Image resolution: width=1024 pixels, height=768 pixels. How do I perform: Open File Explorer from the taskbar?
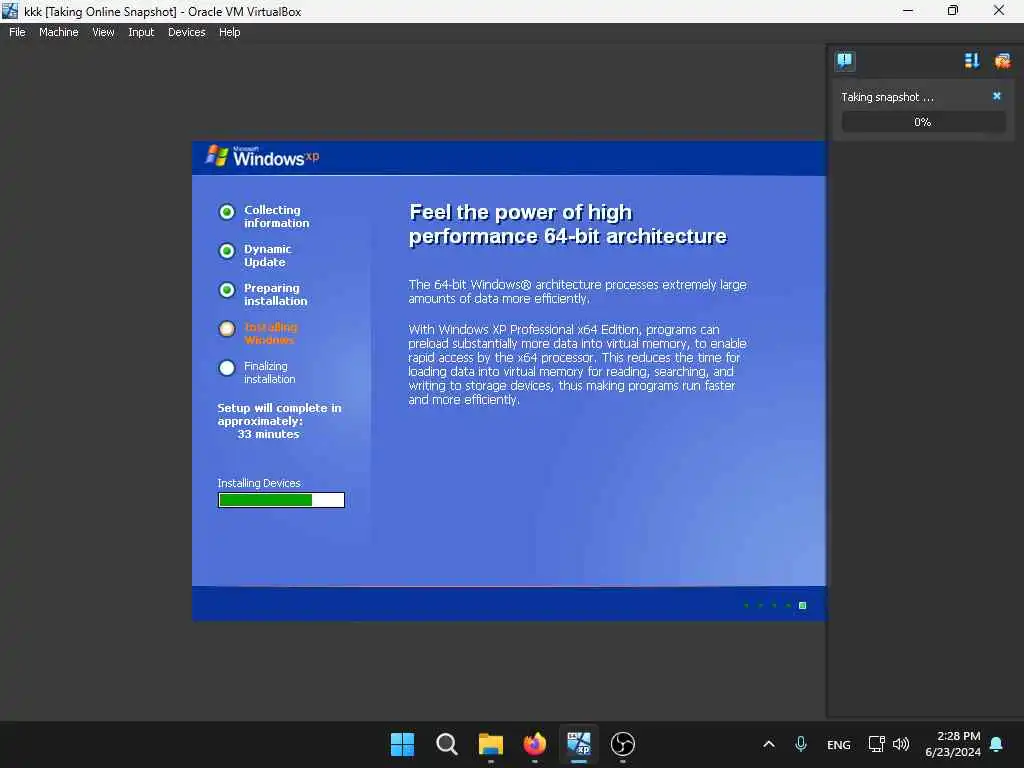tap(490, 744)
